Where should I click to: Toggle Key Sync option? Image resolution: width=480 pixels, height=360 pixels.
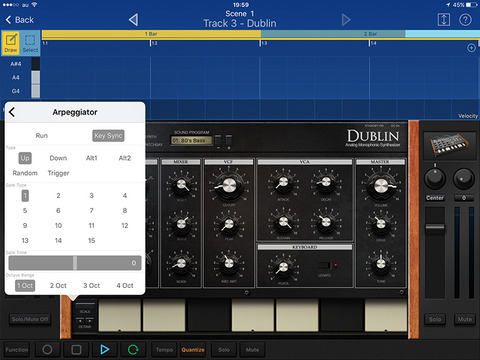pyautogui.click(x=108, y=136)
